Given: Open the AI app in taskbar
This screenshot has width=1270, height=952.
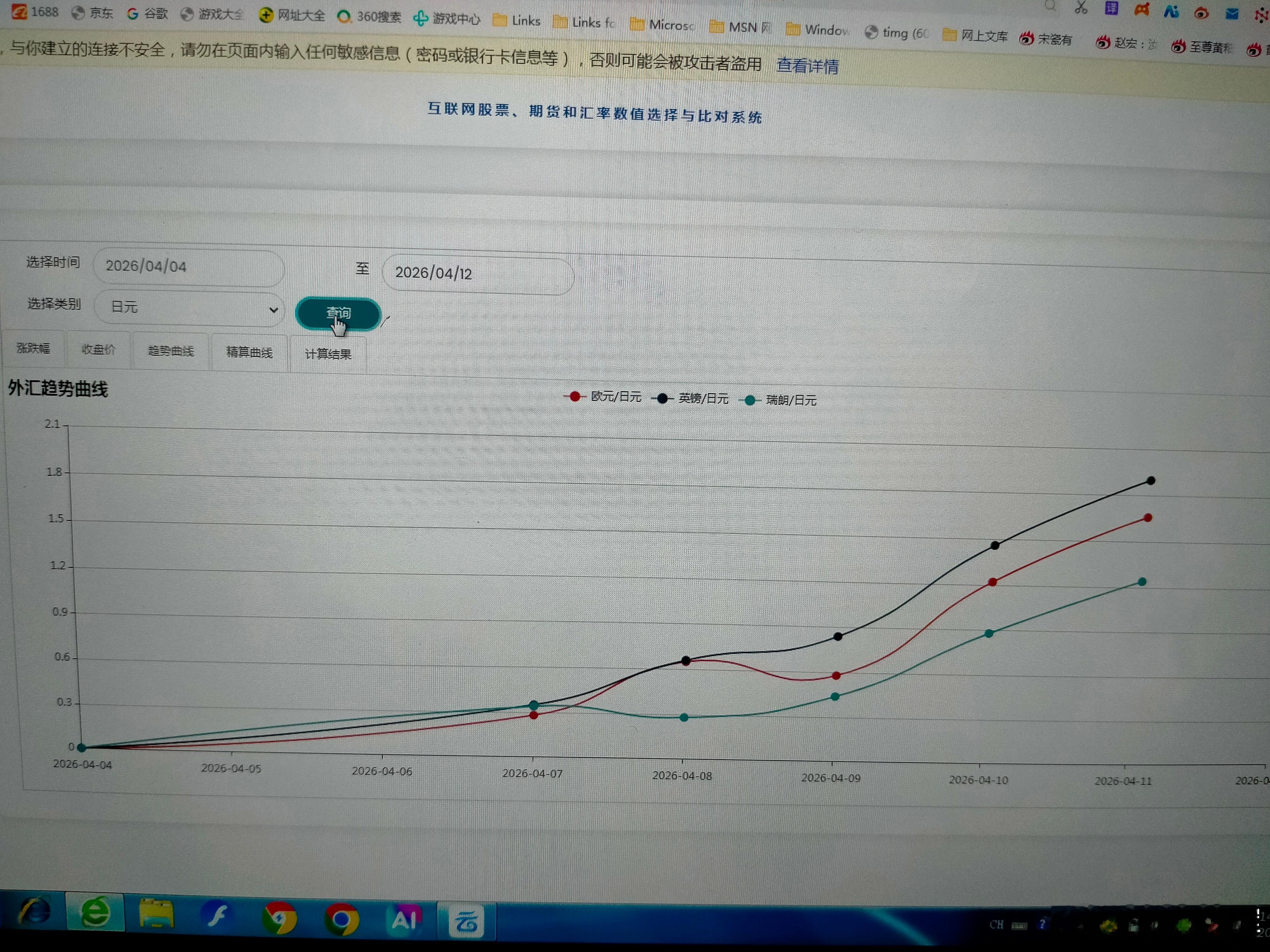Looking at the screenshot, I should click(404, 920).
